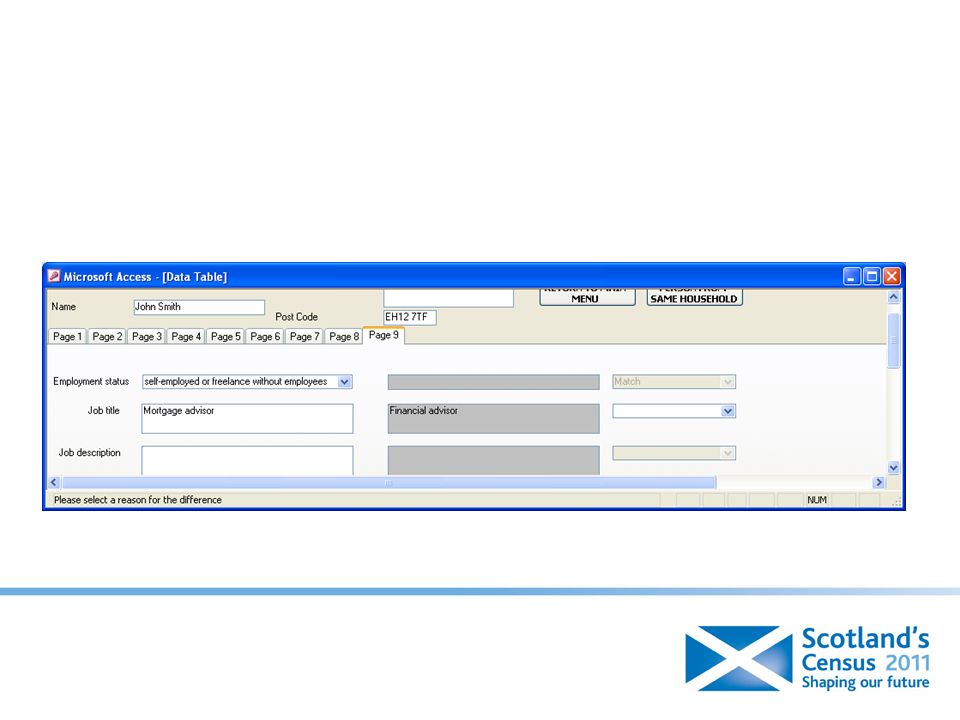Click the Return to Main Menu button
This screenshot has height=720, width=960.
coord(587,297)
